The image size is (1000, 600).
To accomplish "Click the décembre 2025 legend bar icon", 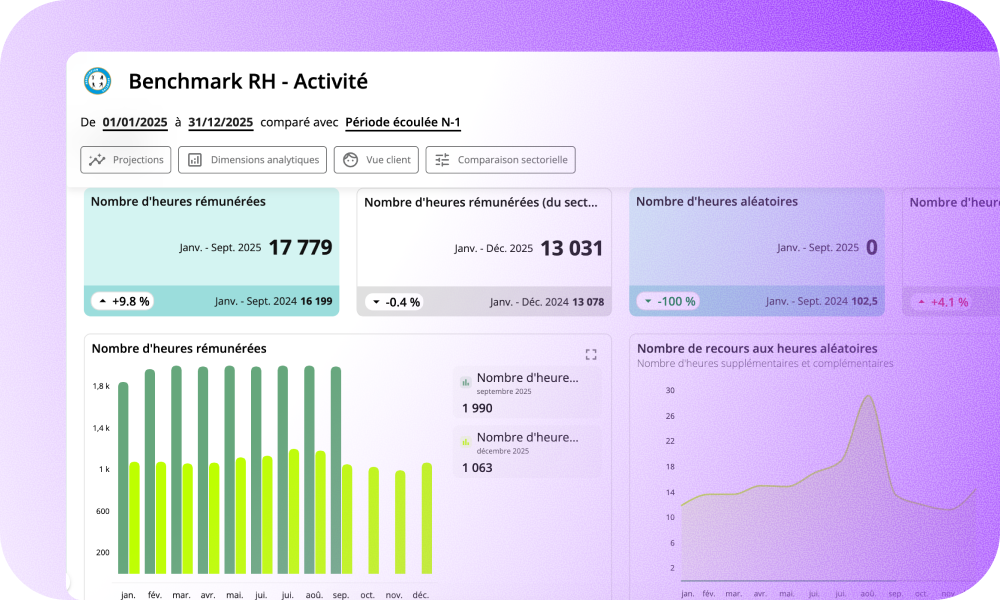I will (x=466, y=442).
